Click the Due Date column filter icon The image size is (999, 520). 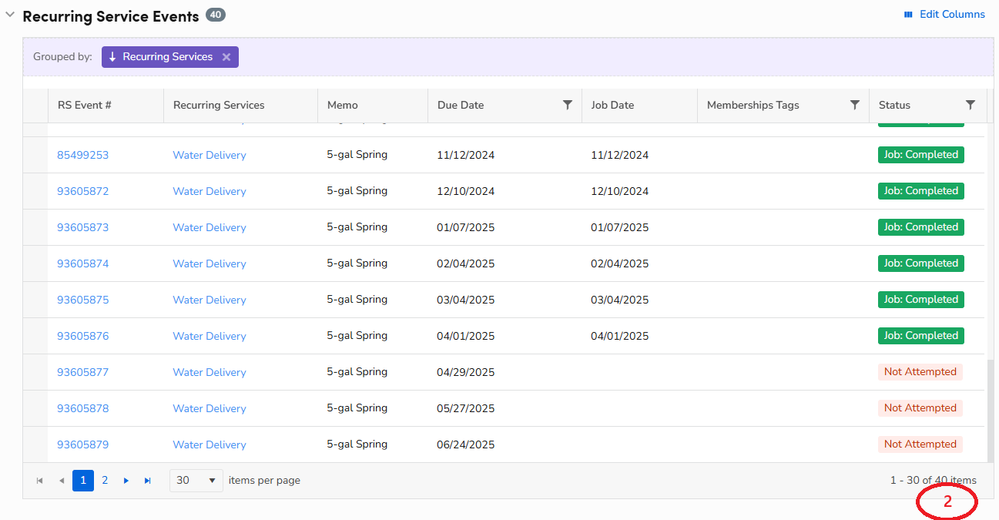tap(567, 105)
